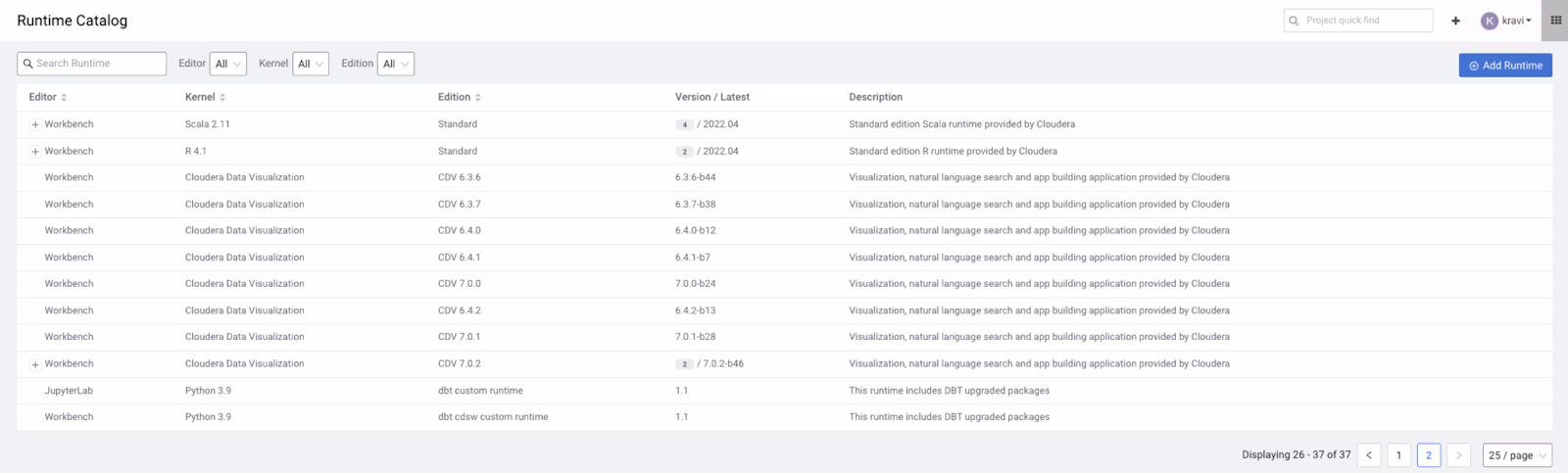Open the Kernel filter dropdown
This screenshot has width=1568, height=473.
310,64
